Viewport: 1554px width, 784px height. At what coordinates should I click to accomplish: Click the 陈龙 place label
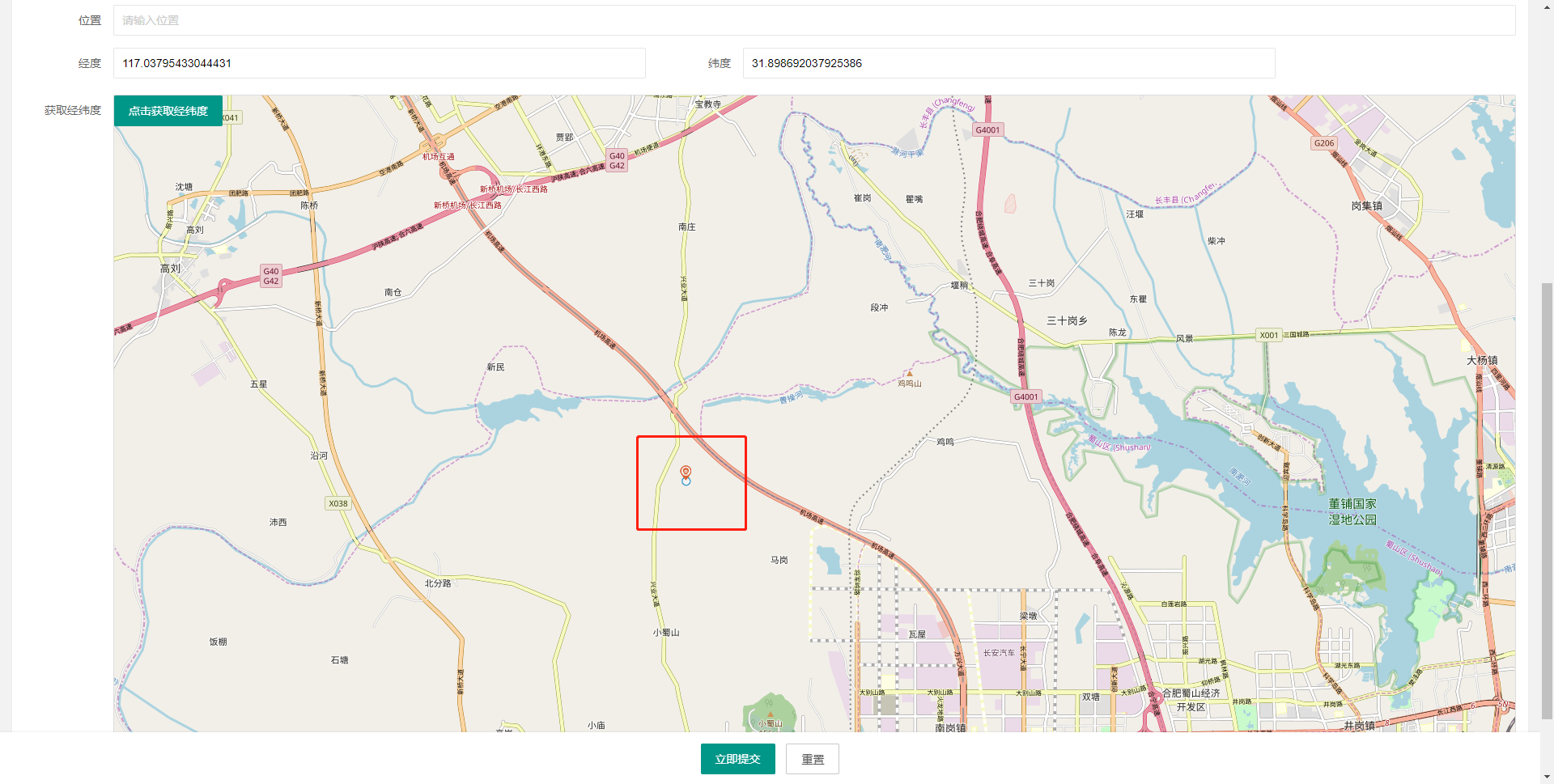click(1118, 333)
